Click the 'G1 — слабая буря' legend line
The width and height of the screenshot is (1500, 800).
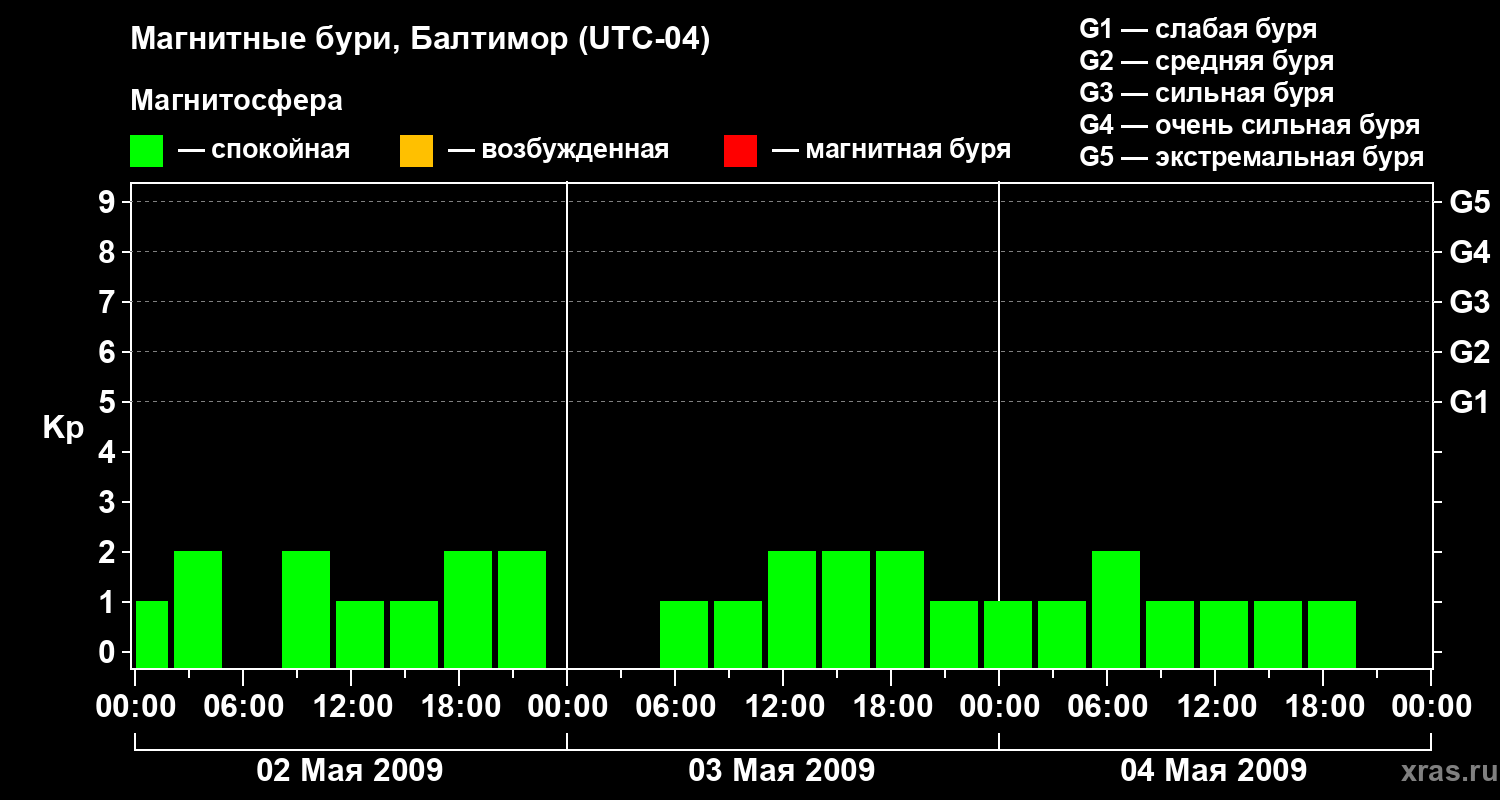point(1198,29)
